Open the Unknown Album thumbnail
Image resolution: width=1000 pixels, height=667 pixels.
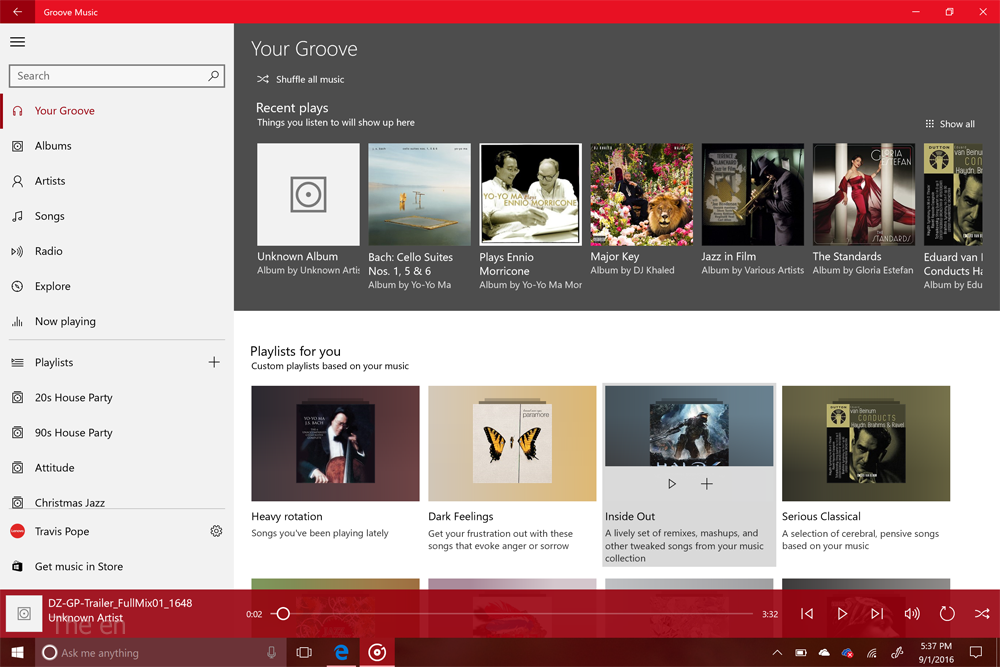coord(308,194)
